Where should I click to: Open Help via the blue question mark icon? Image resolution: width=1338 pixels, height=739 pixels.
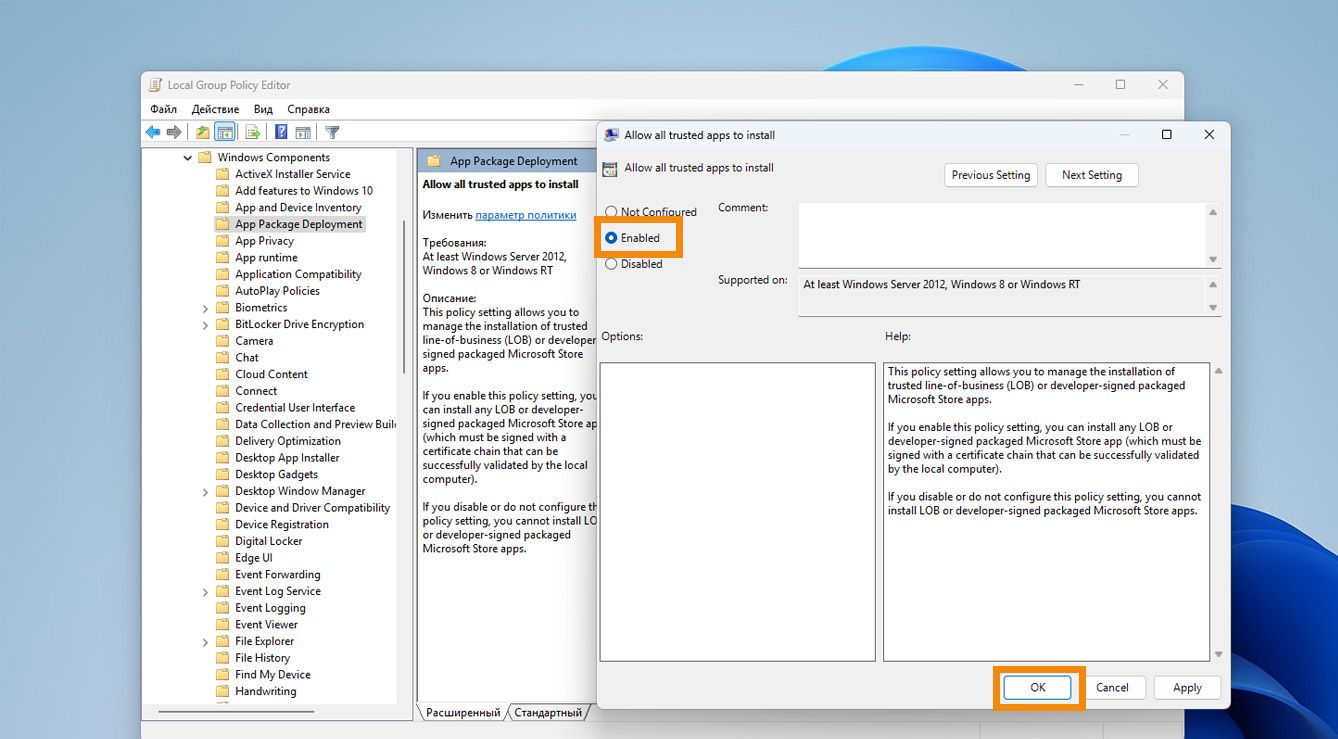pyautogui.click(x=281, y=132)
